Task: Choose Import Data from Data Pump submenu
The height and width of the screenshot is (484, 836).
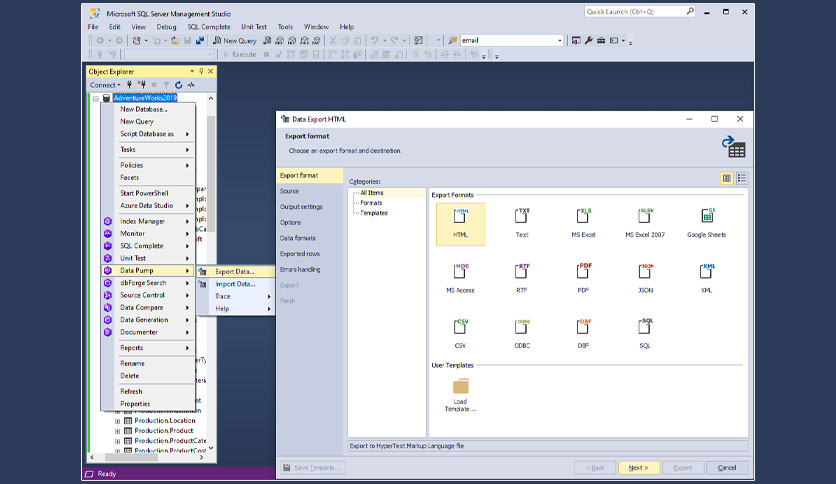Action: (x=235, y=284)
